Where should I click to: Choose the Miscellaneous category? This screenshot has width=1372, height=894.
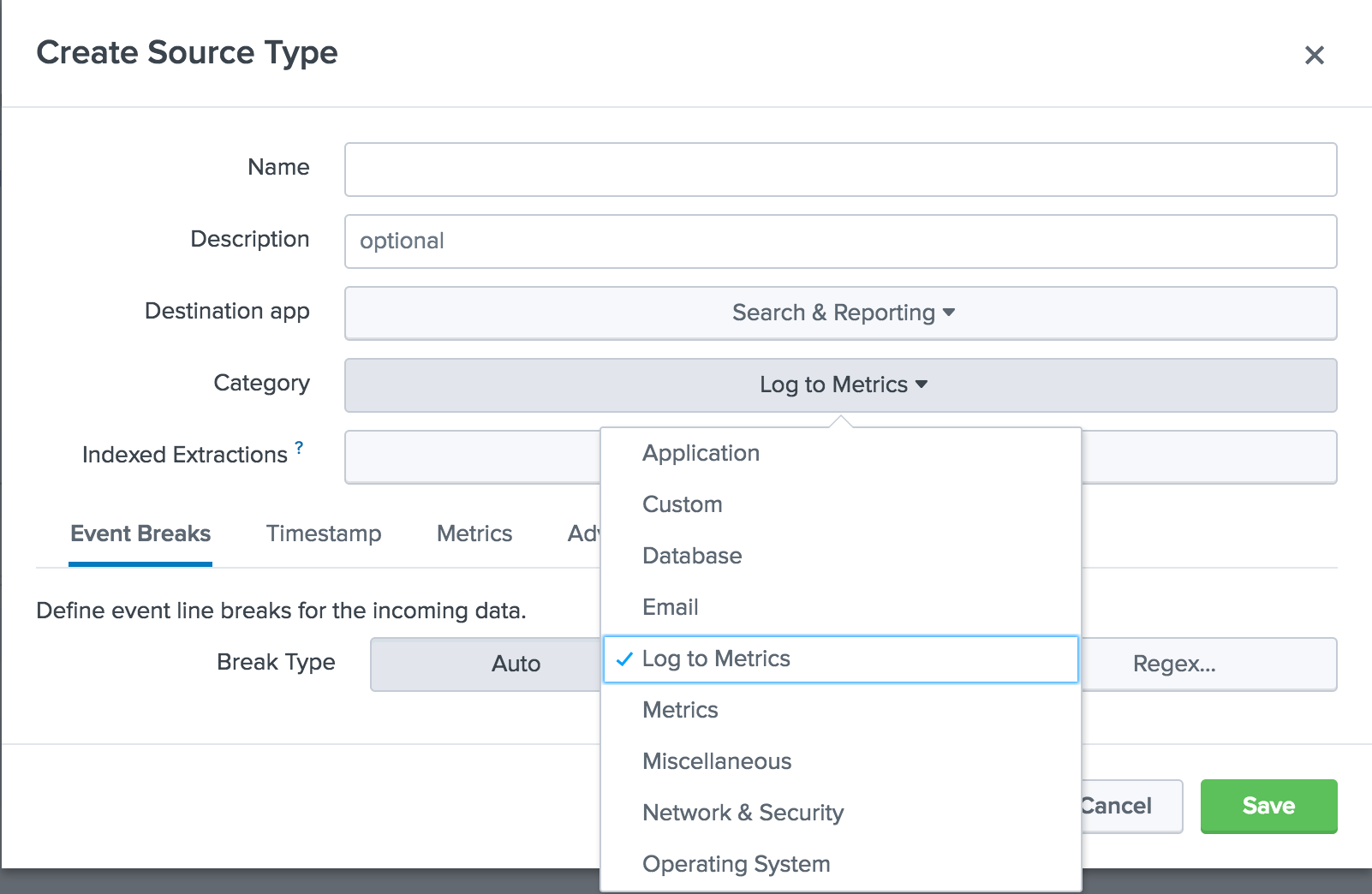tap(717, 761)
